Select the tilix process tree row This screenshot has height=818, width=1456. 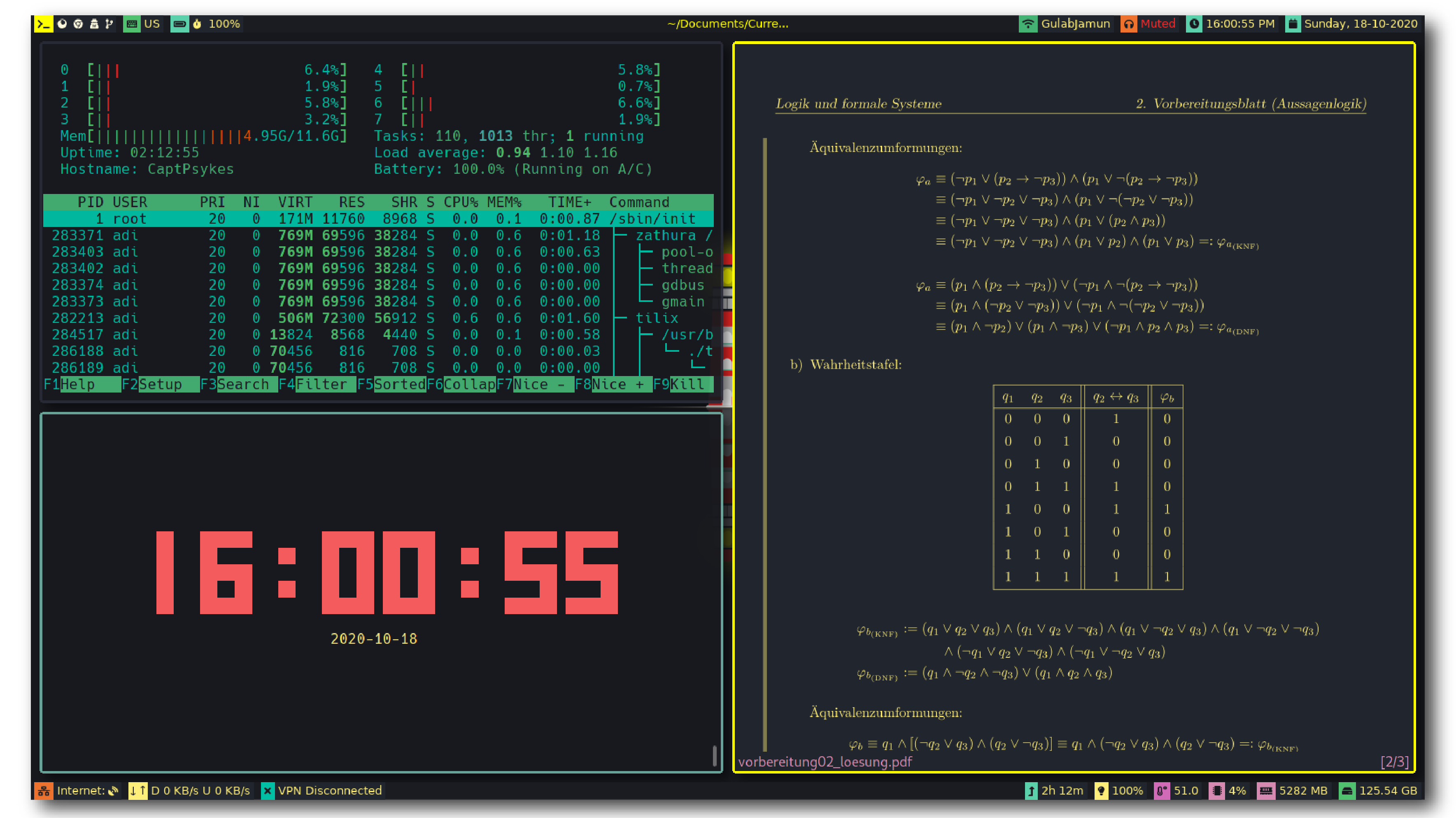pyautogui.click(x=377, y=318)
